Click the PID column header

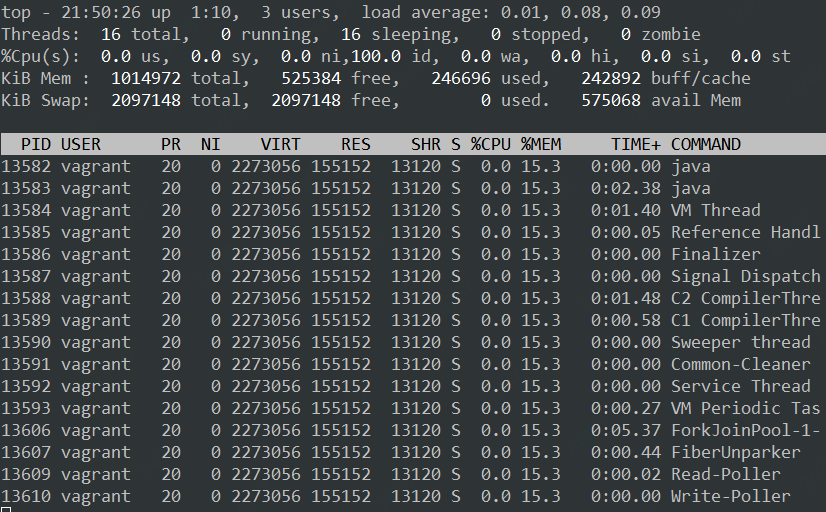(x=36, y=144)
